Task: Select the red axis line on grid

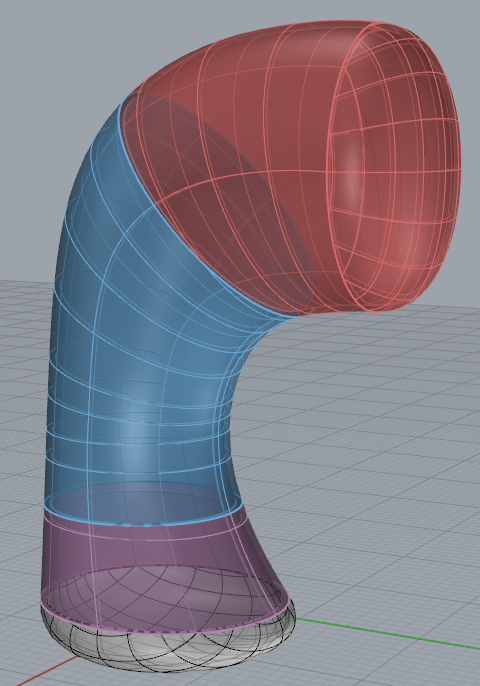Action: tap(46, 670)
